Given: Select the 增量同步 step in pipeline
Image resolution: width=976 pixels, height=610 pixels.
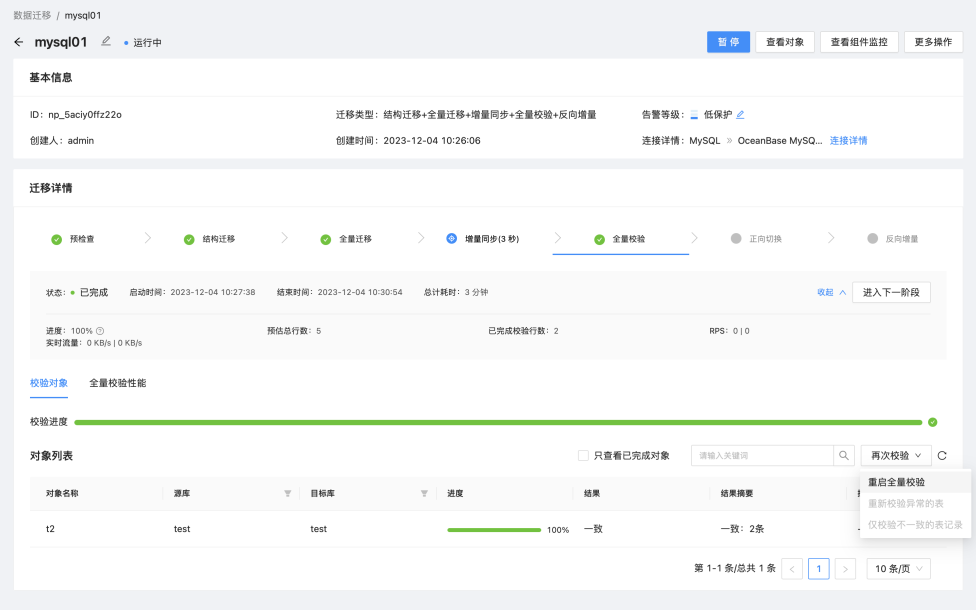Looking at the screenshot, I should pyautogui.click(x=483, y=239).
